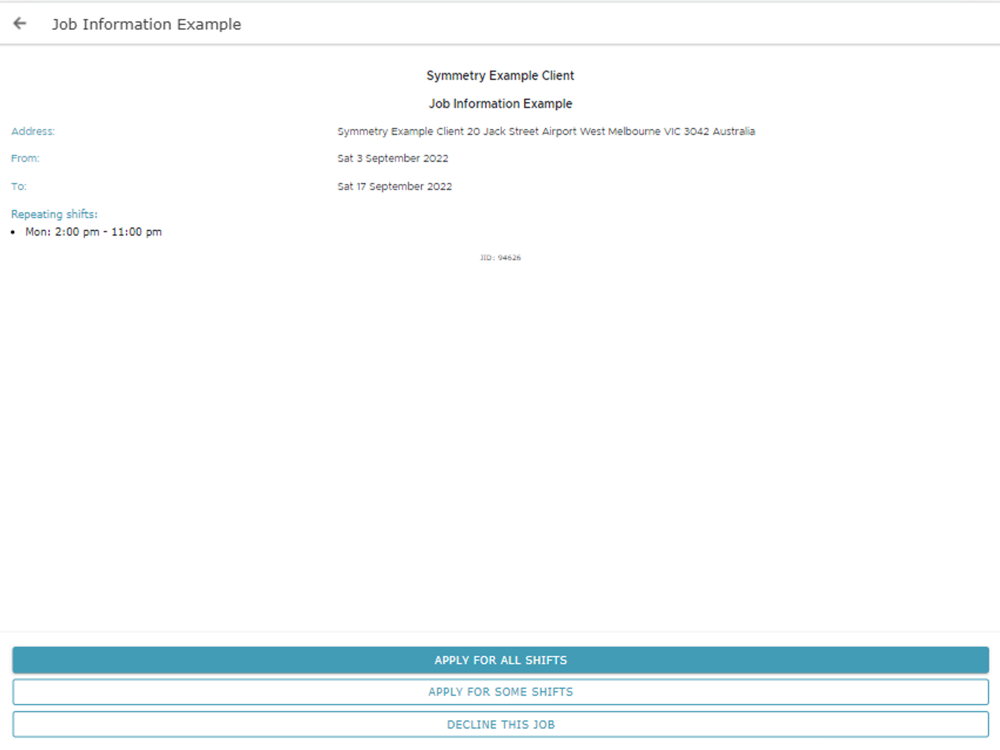Screen dimensions: 1000x750
Task: Go back using the arrow icon
Action: [x=20, y=24]
